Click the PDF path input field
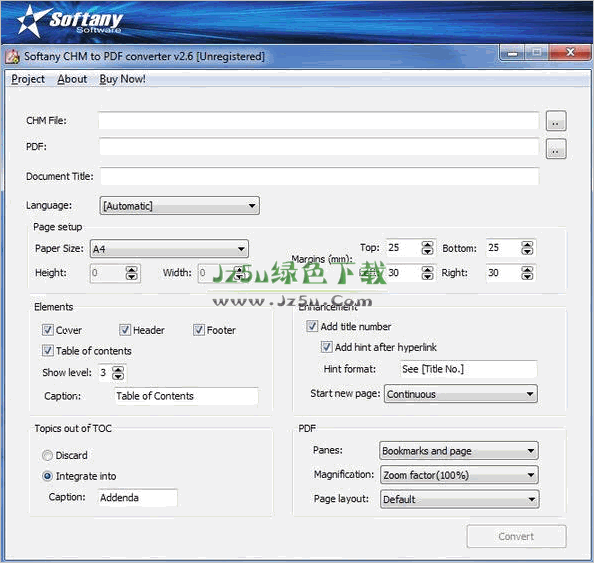This screenshot has width=594, height=563. (319, 147)
